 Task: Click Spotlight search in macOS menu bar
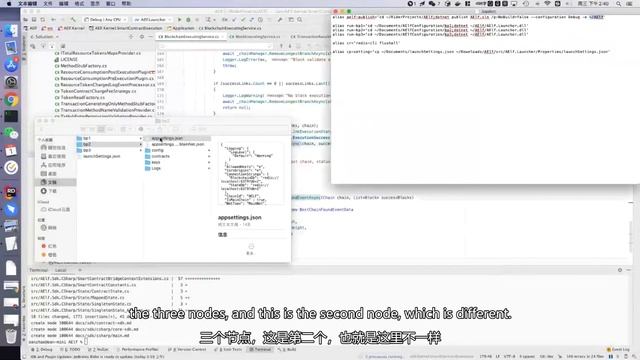point(619,3)
